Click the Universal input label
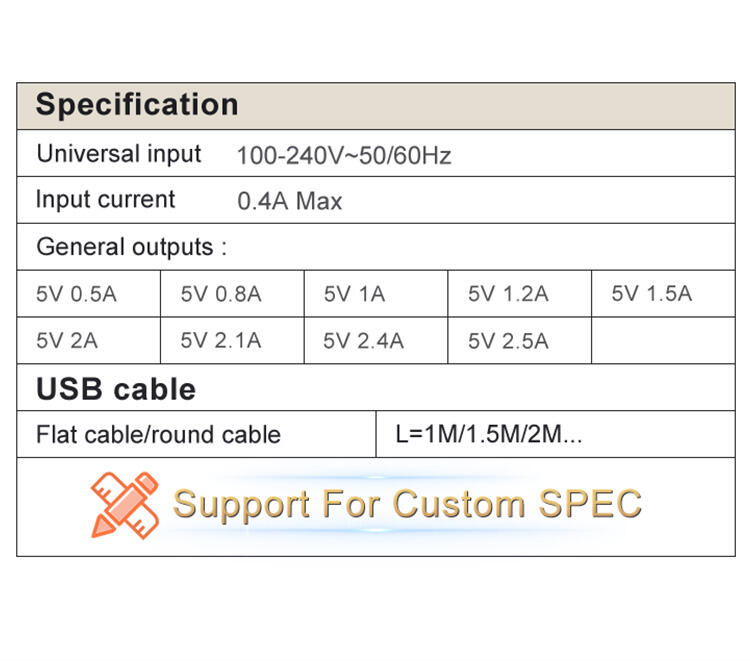This screenshot has height=661, width=750. pos(119,154)
